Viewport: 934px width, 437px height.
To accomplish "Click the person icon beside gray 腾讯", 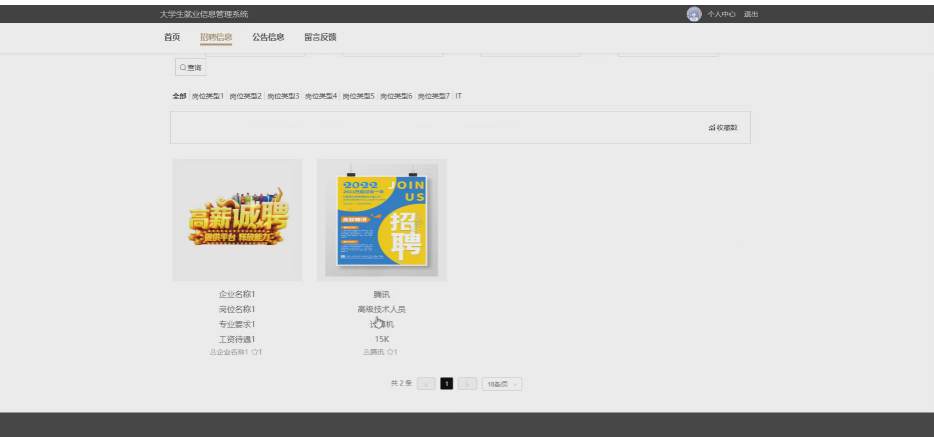I will tap(366, 352).
